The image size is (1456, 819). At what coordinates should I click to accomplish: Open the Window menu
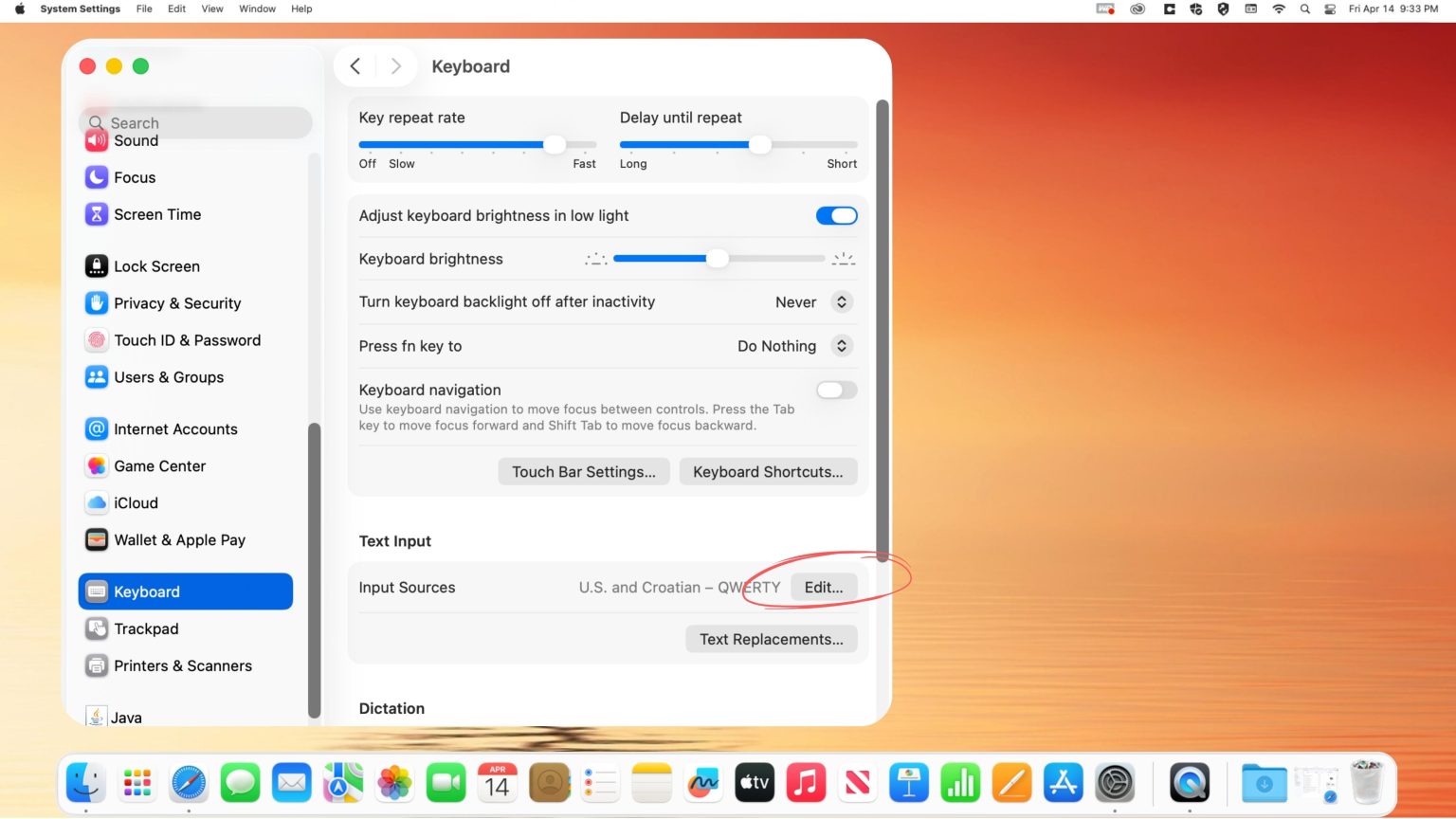click(x=256, y=9)
